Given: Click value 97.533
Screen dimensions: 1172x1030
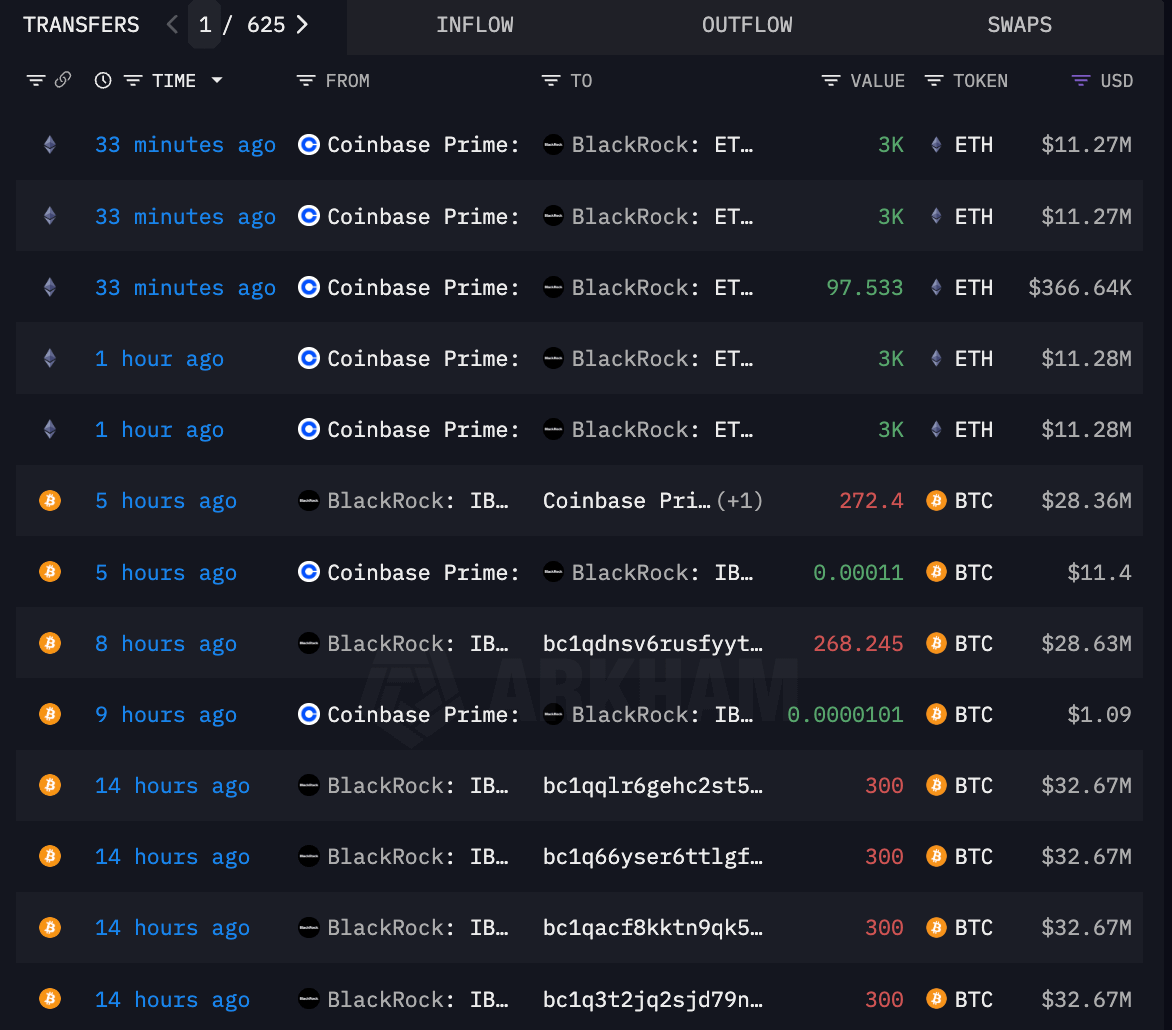Looking at the screenshot, I should [865, 287].
